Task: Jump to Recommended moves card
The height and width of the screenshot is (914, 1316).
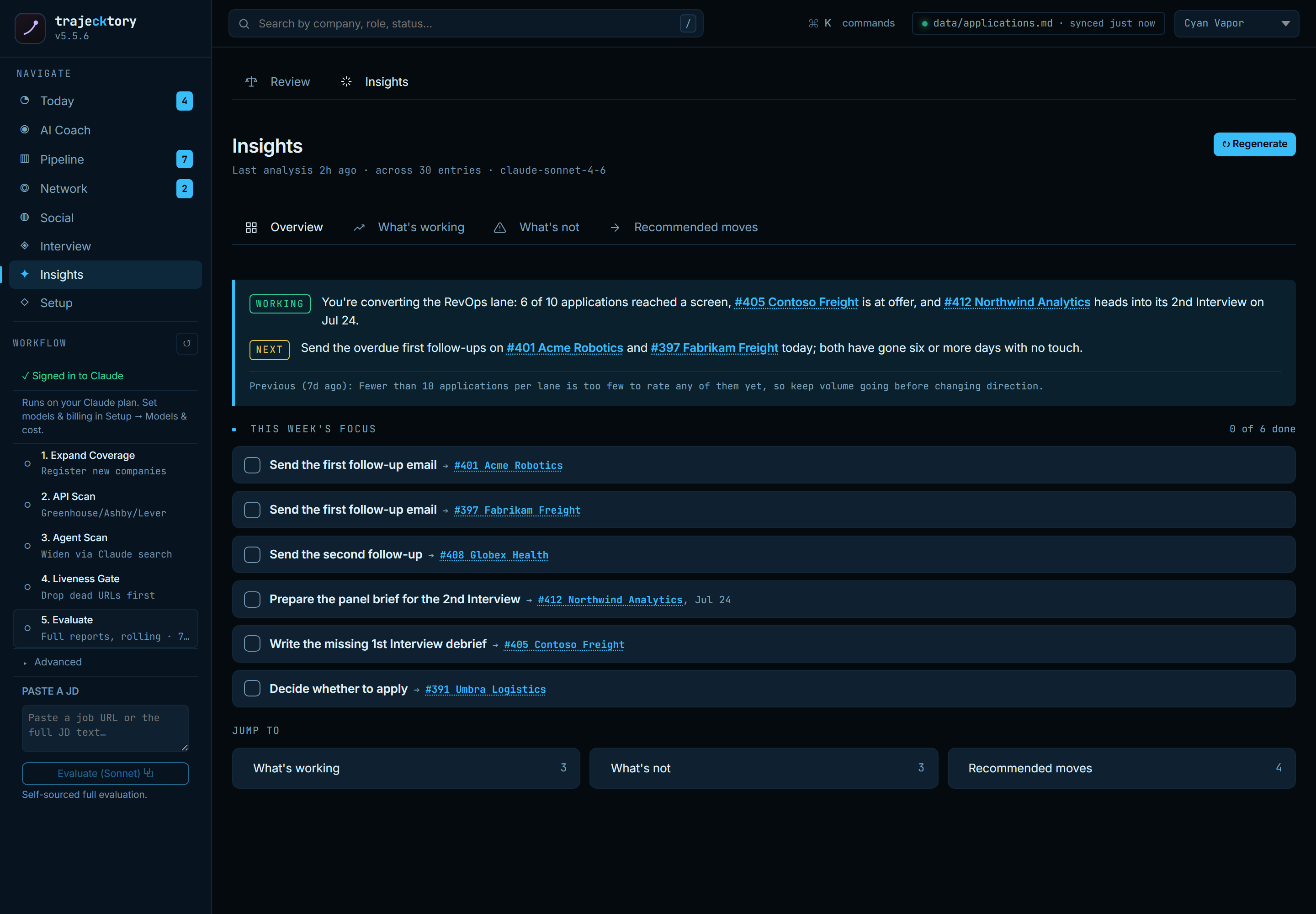Action: click(1121, 768)
